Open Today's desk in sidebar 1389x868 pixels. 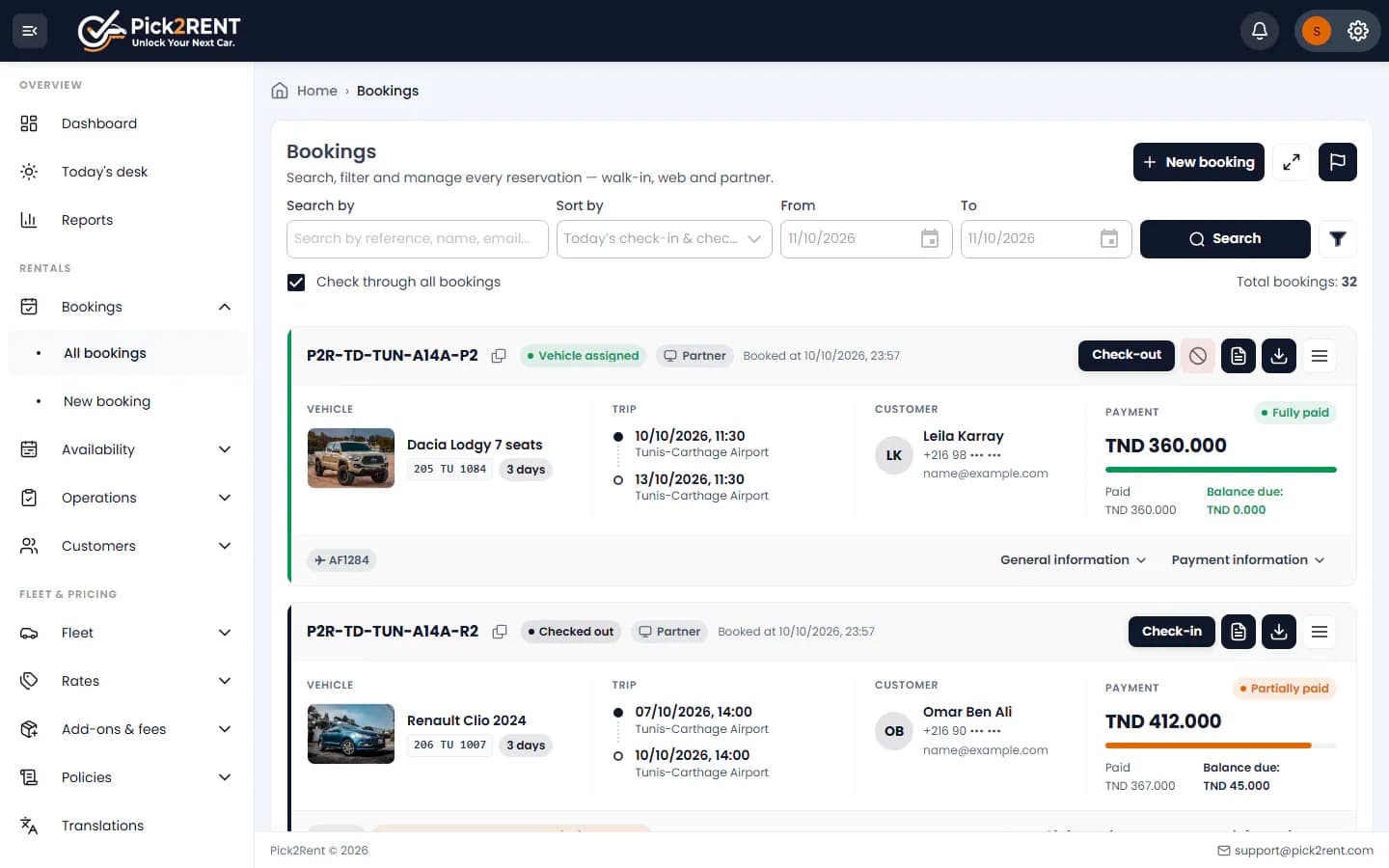pos(126,172)
